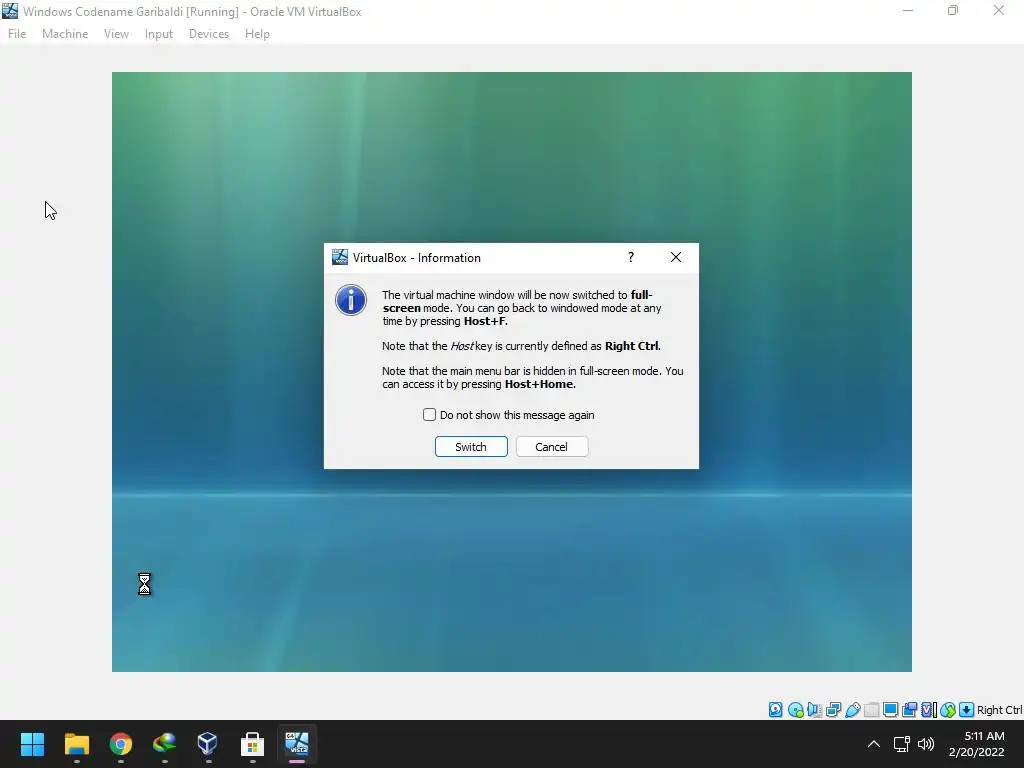The height and width of the screenshot is (768, 1024).
Task: Click the VirtualBox window title icon
Action: [10, 11]
